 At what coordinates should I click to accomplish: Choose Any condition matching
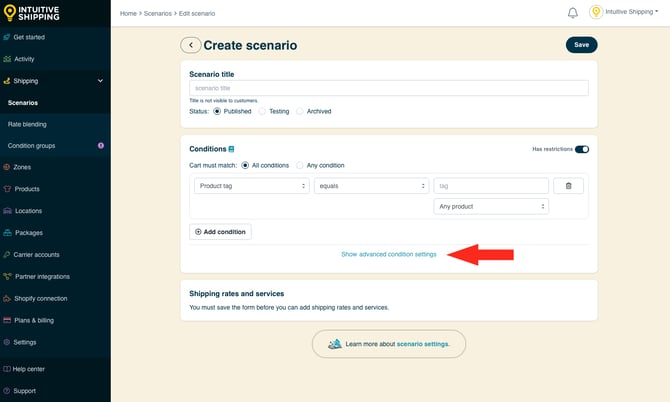click(x=300, y=165)
